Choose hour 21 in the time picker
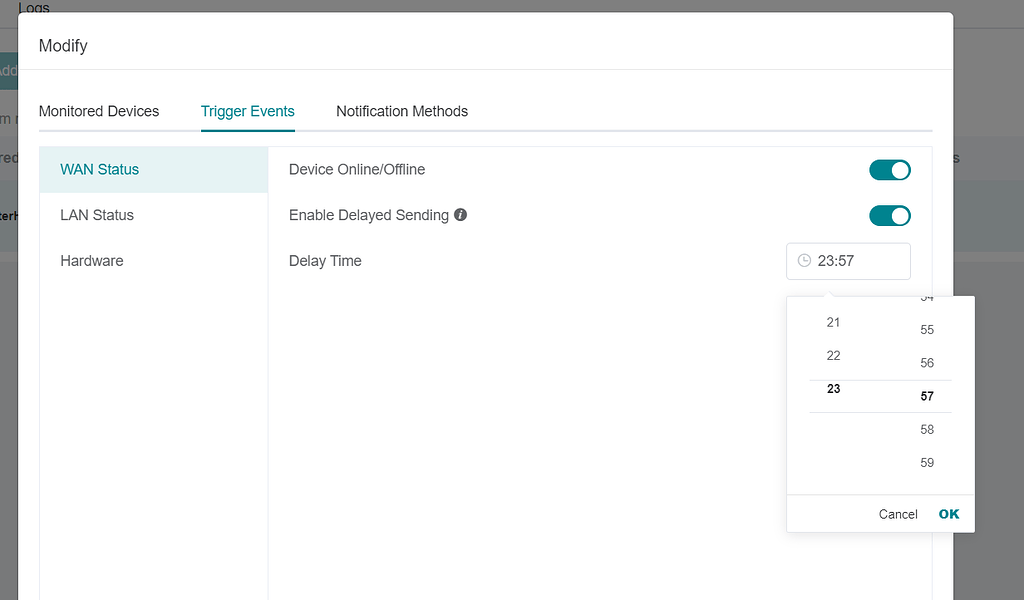 coord(833,322)
